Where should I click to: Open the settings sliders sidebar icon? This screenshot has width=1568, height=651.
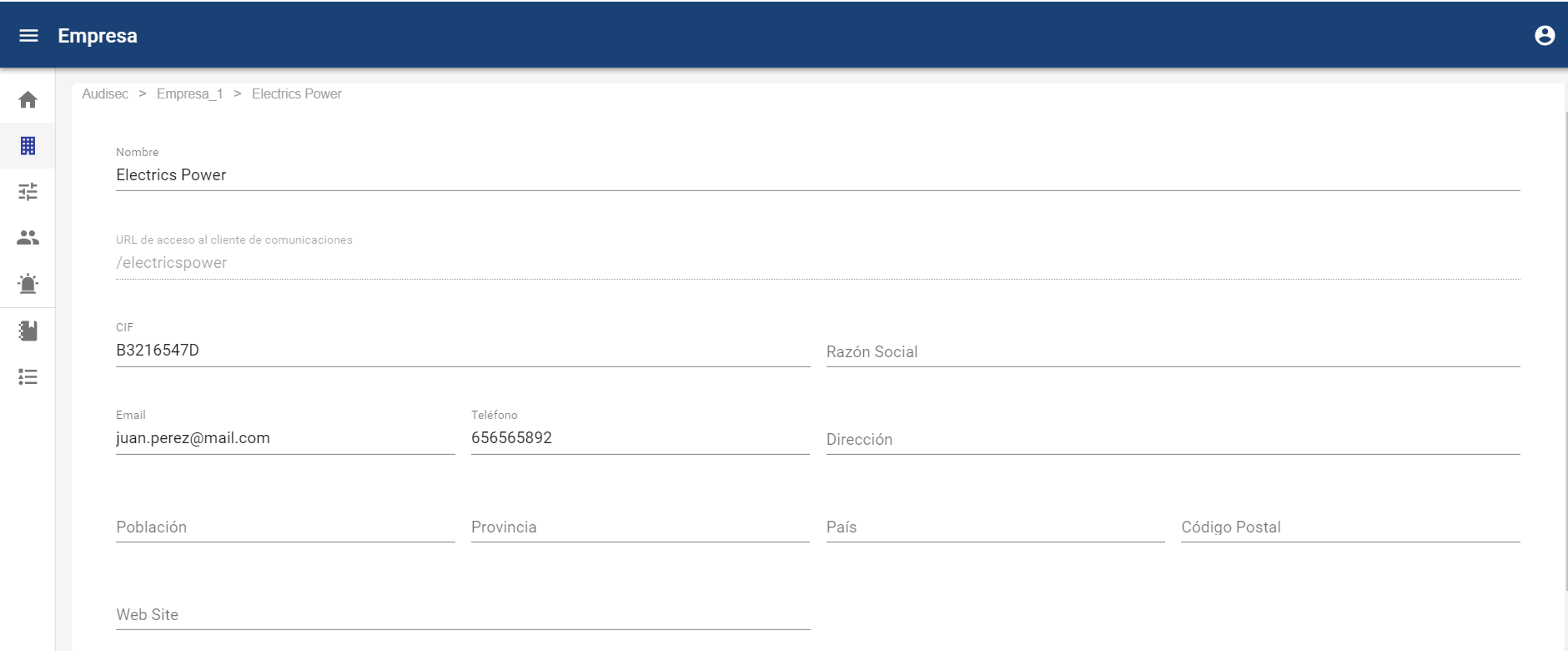pyautogui.click(x=28, y=192)
